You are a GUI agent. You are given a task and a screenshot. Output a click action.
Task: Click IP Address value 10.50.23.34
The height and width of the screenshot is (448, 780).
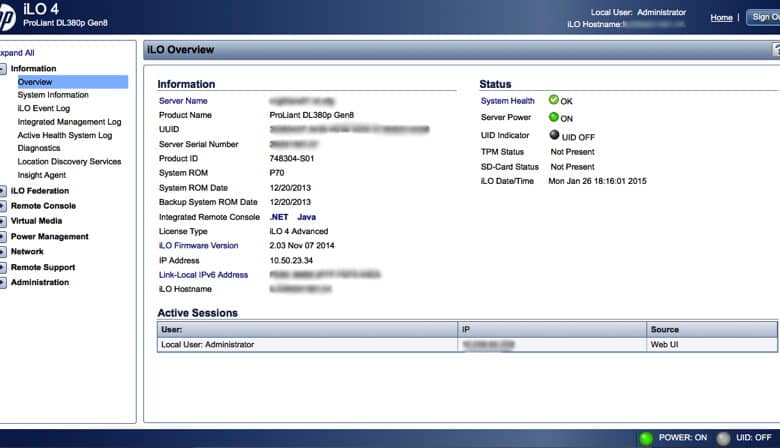pyautogui.click(x=291, y=260)
